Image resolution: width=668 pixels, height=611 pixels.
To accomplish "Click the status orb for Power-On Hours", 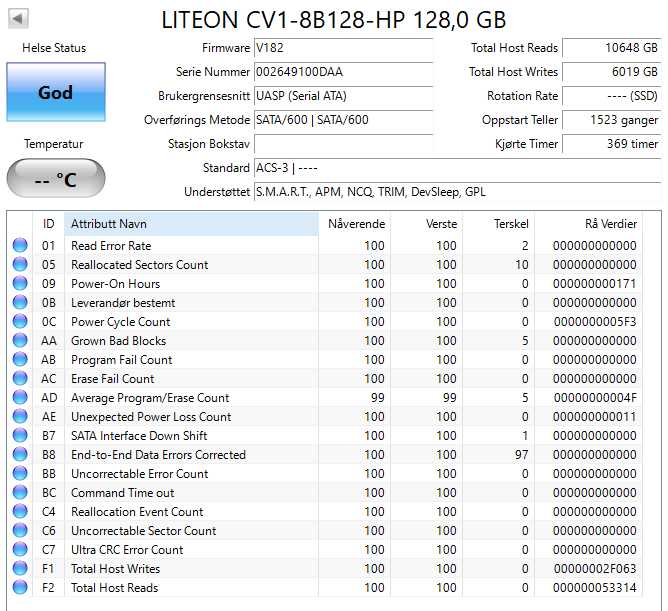I will [x=20, y=283].
